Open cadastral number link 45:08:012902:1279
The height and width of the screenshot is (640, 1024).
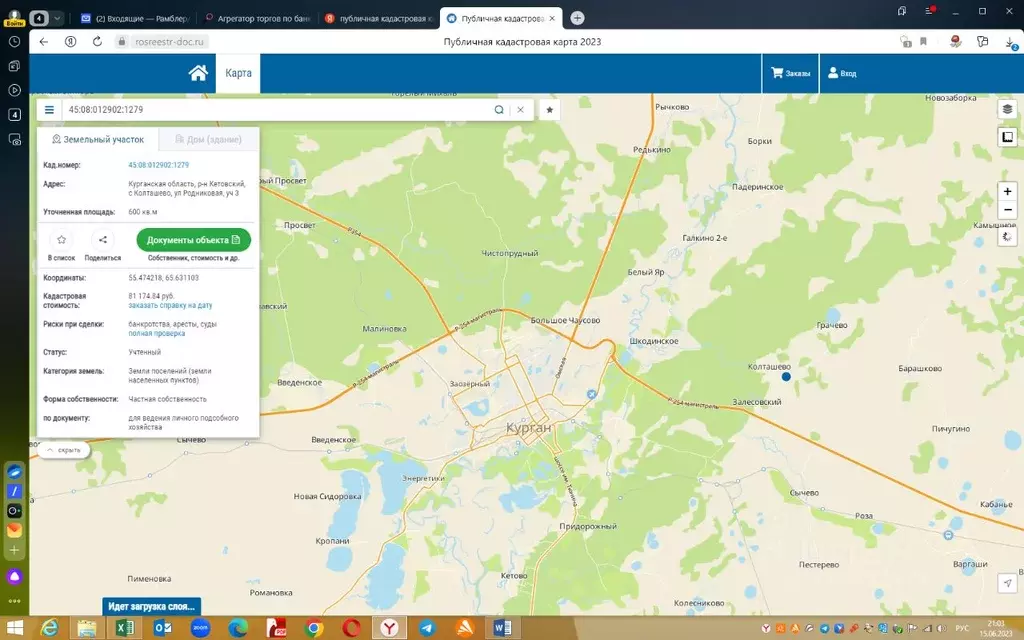point(159,165)
